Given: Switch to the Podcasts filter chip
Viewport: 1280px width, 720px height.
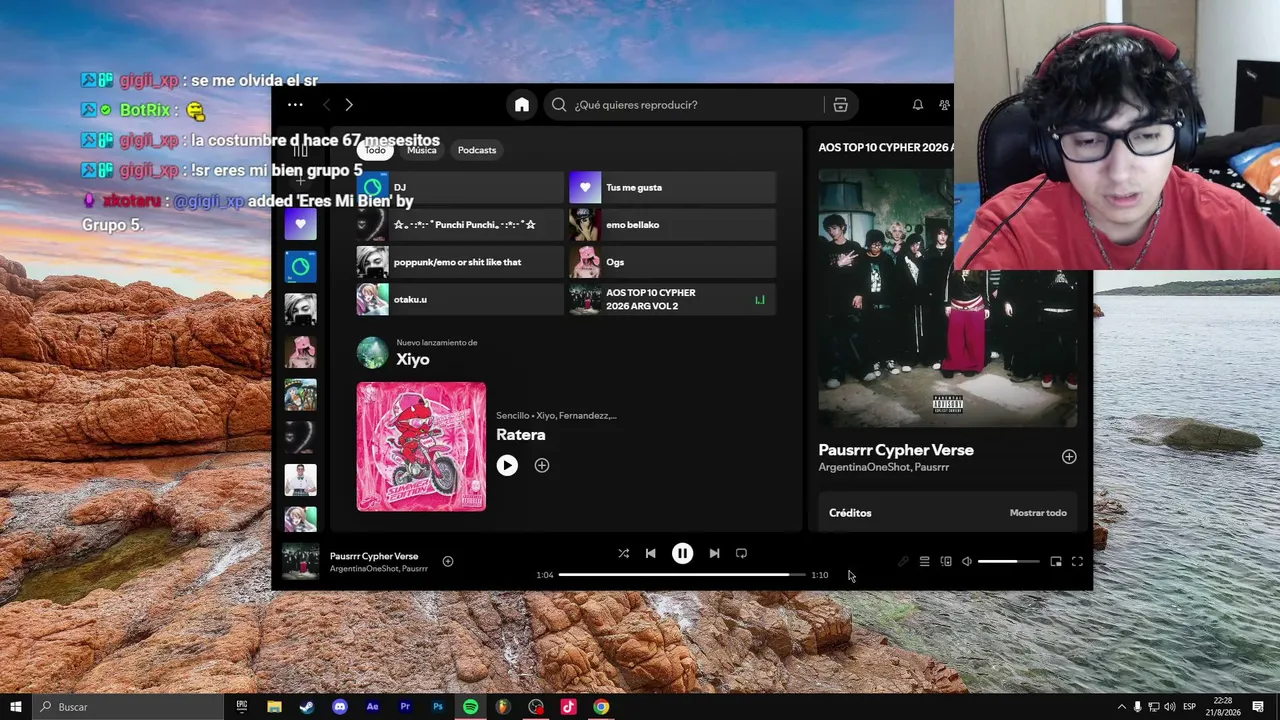Looking at the screenshot, I should click(477, 150).
